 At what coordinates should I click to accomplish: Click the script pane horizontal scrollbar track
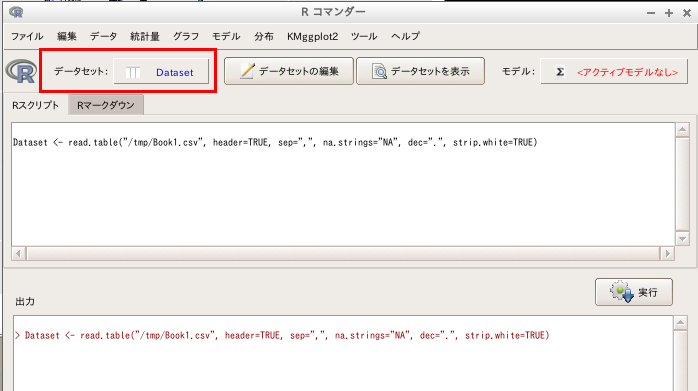(x=343, y=253)
